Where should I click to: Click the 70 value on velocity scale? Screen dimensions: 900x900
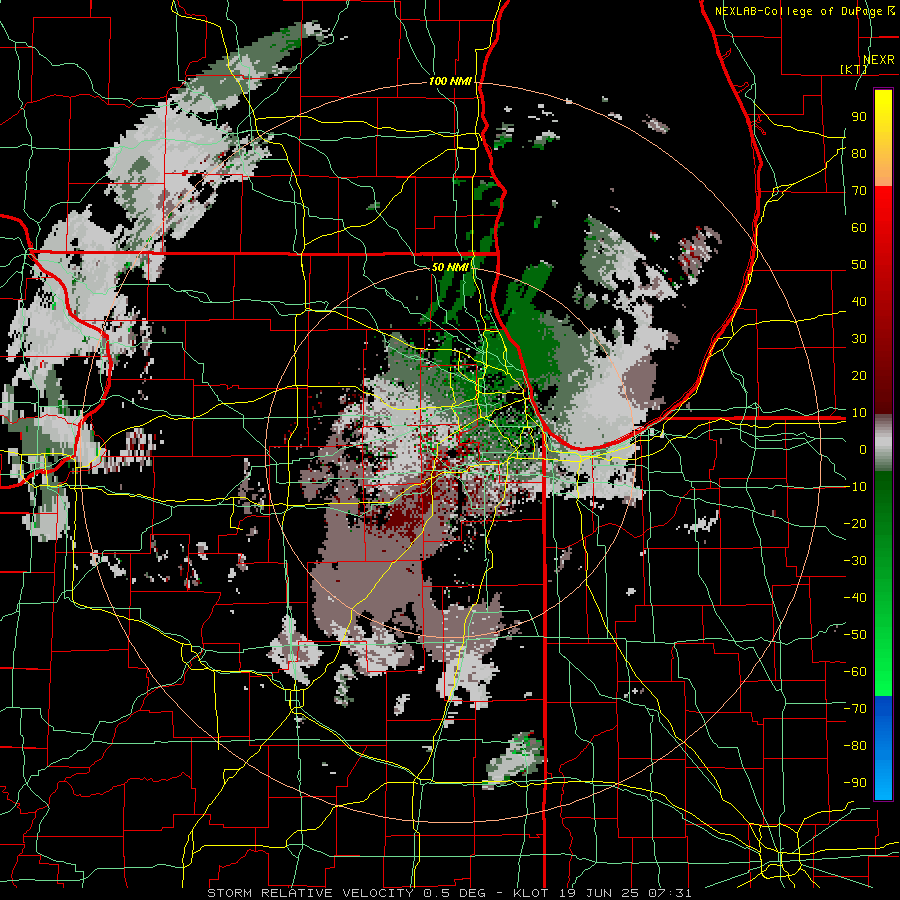(x=859, y=191)
